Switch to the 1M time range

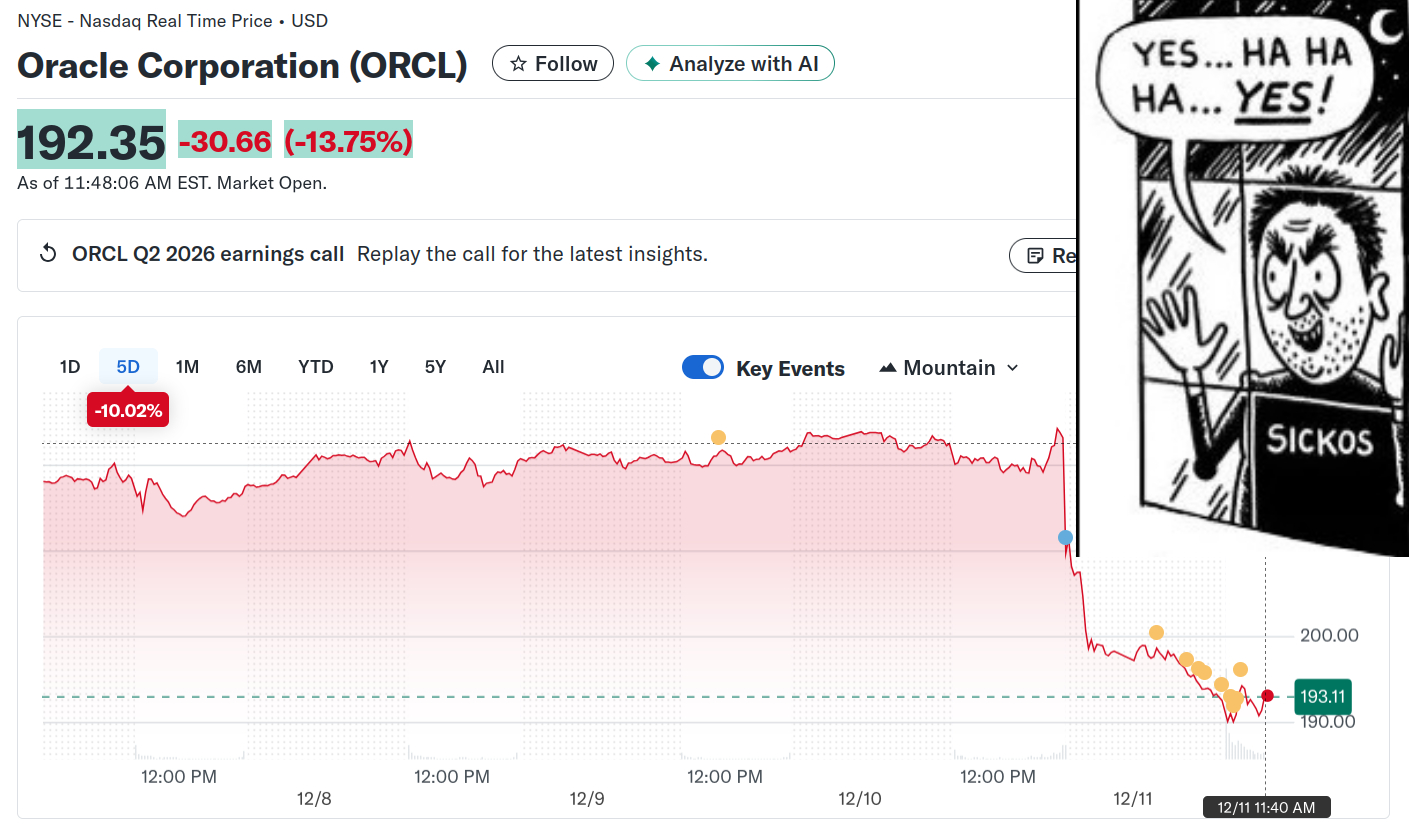coord(187,367)
